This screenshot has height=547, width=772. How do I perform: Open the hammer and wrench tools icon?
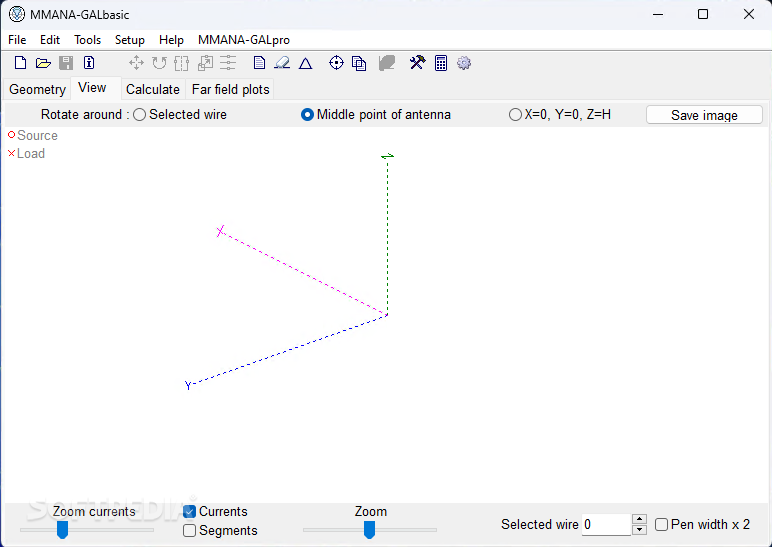pos(418,63)
